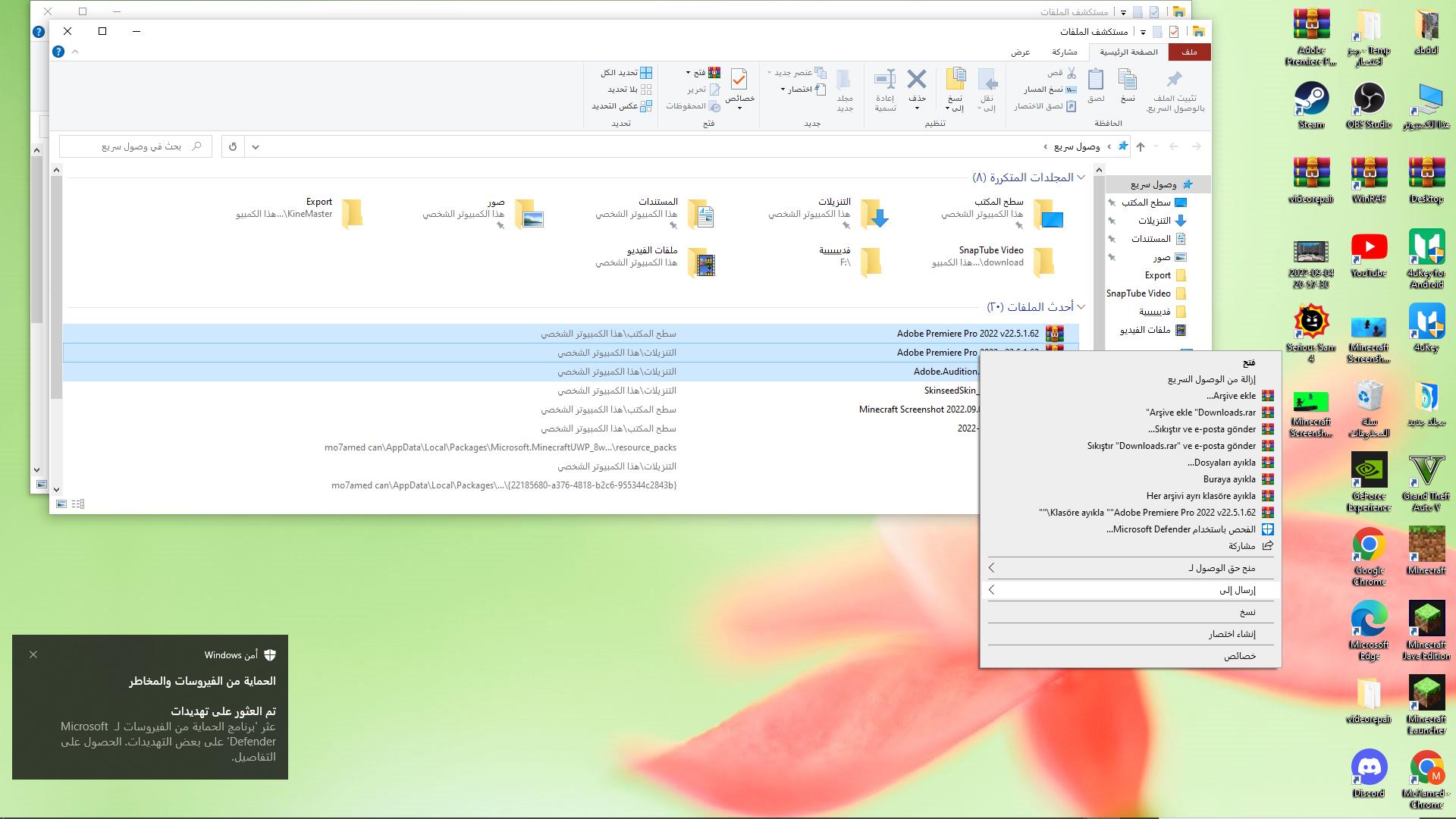
Task: Click the Pin to Quick access pushpin icon
Action: [x=1174, y=80]
